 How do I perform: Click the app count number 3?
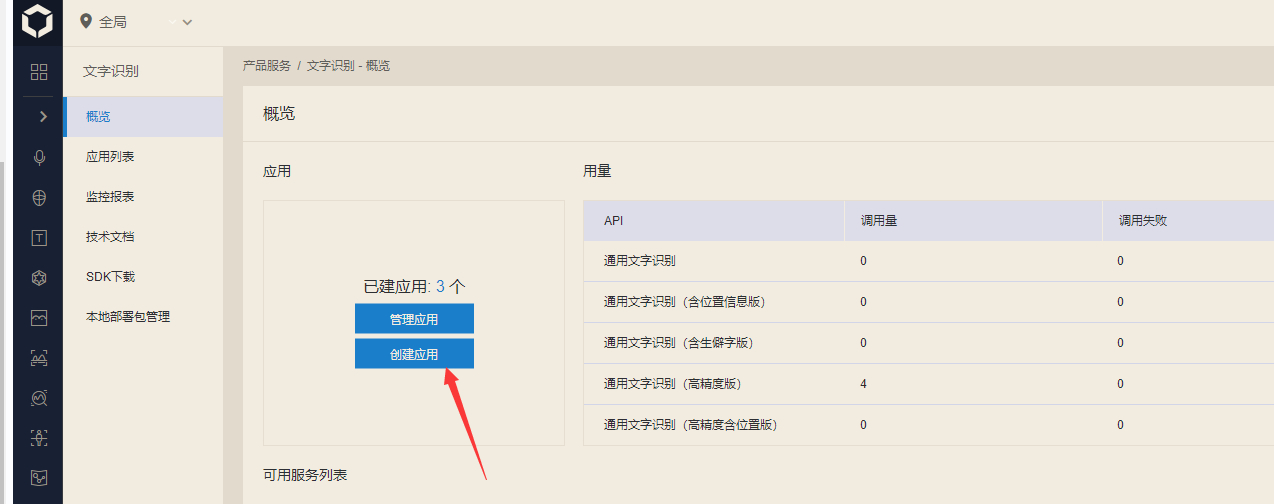(x=440, y=286)
